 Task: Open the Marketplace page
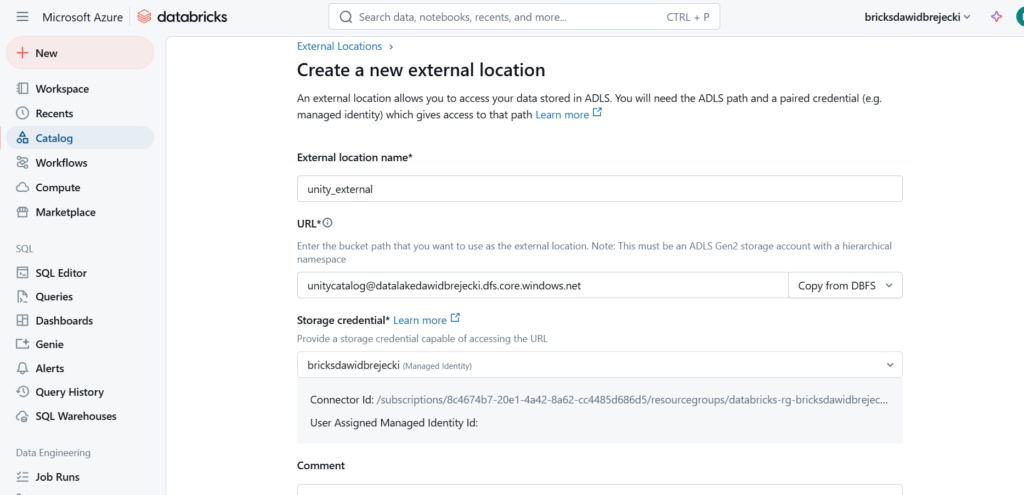click(x=65, y=212)
